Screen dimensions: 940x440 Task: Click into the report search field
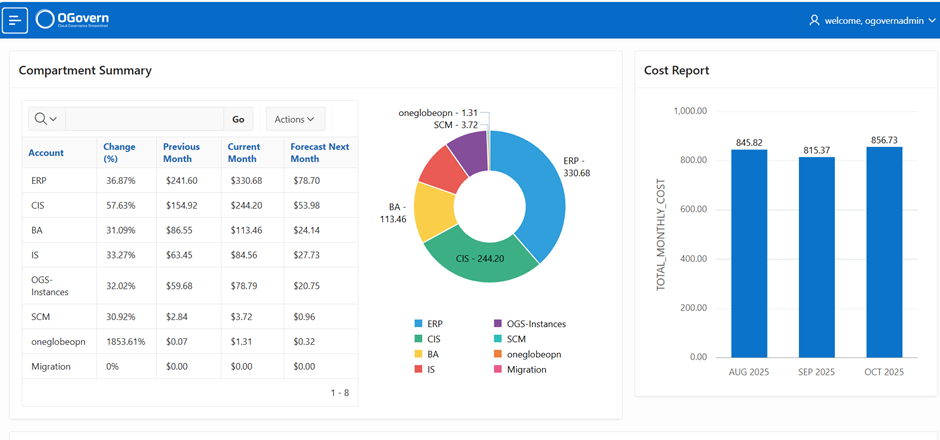pyautogui.click(x=144, y=119)
